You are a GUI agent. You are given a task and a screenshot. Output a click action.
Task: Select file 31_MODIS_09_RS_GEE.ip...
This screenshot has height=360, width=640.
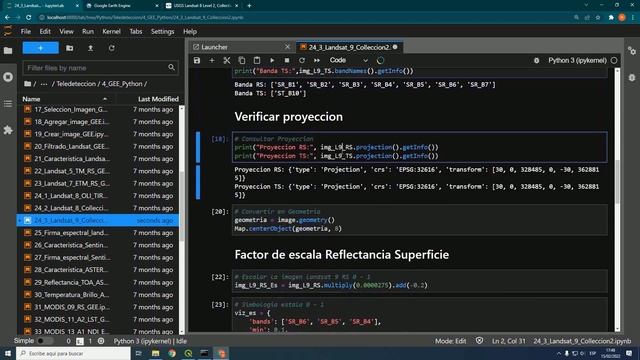point(98,307)
